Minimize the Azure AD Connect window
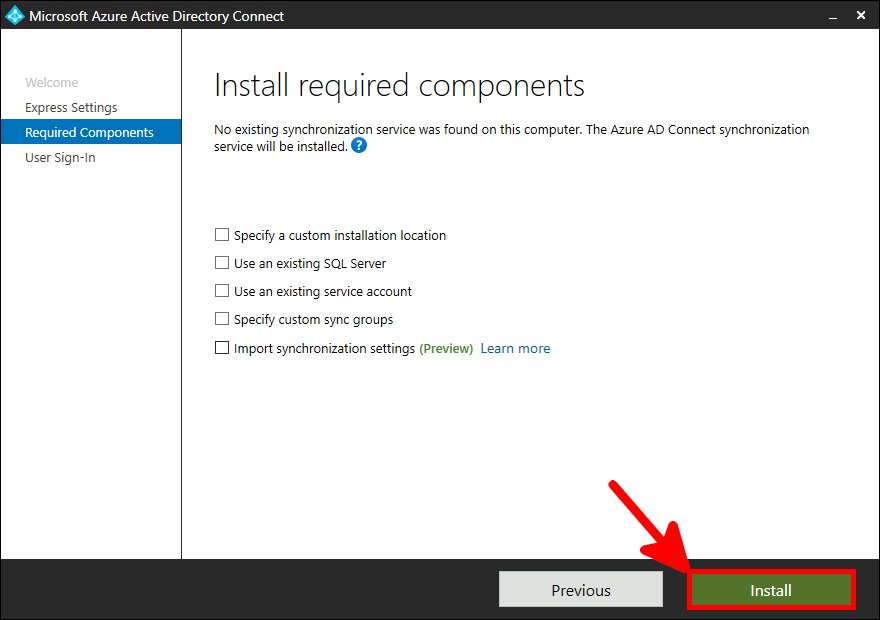The width and height of the screenshot is (880, 620). tap(833, 15)
